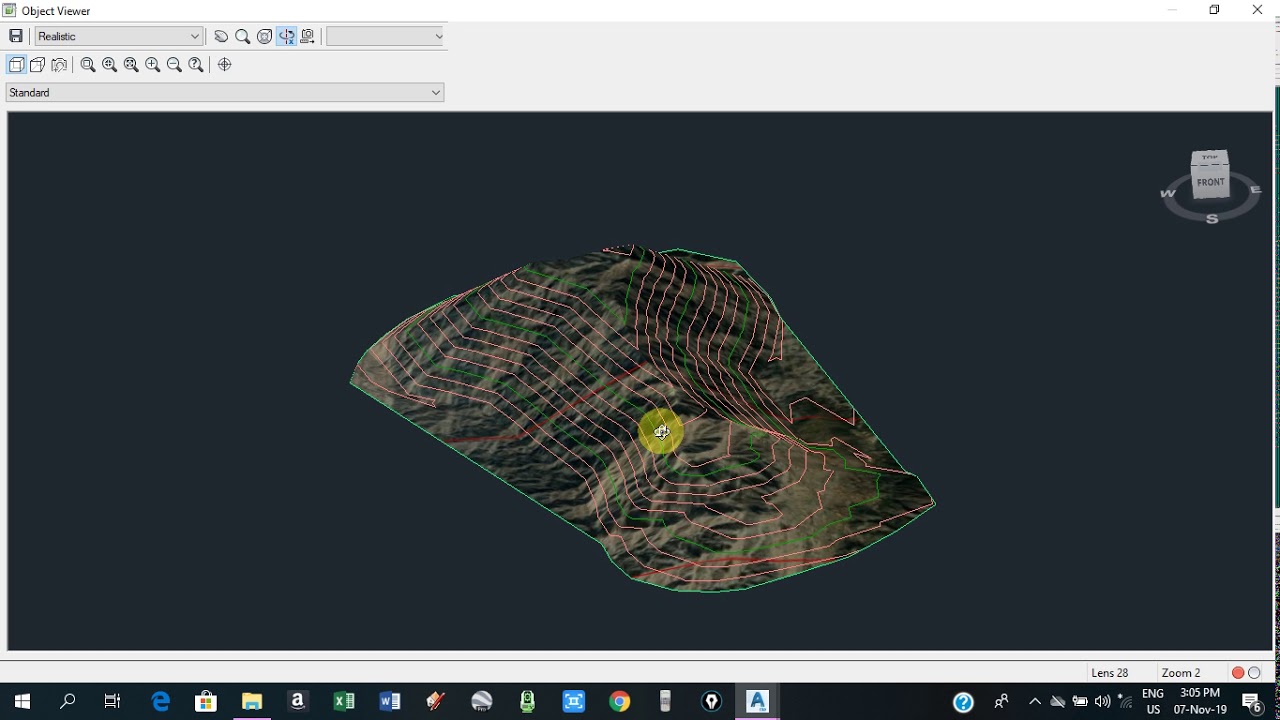The height and width of the screenshot is (720, 1280).
Task: Click the W compass direction on ViewCube
Action: (1166, 193)
